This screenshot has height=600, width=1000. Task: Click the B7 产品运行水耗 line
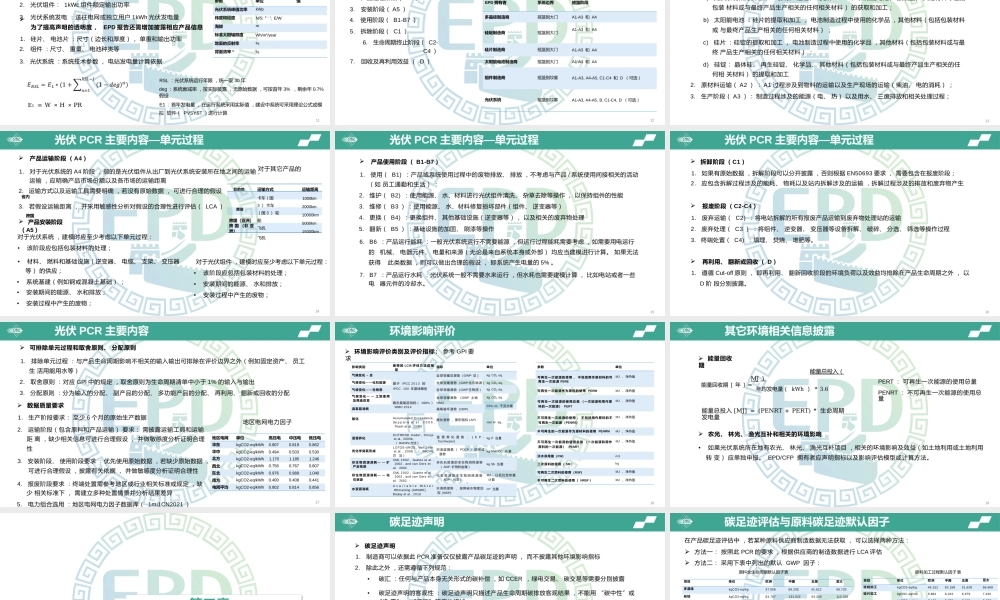coord(502,279)
